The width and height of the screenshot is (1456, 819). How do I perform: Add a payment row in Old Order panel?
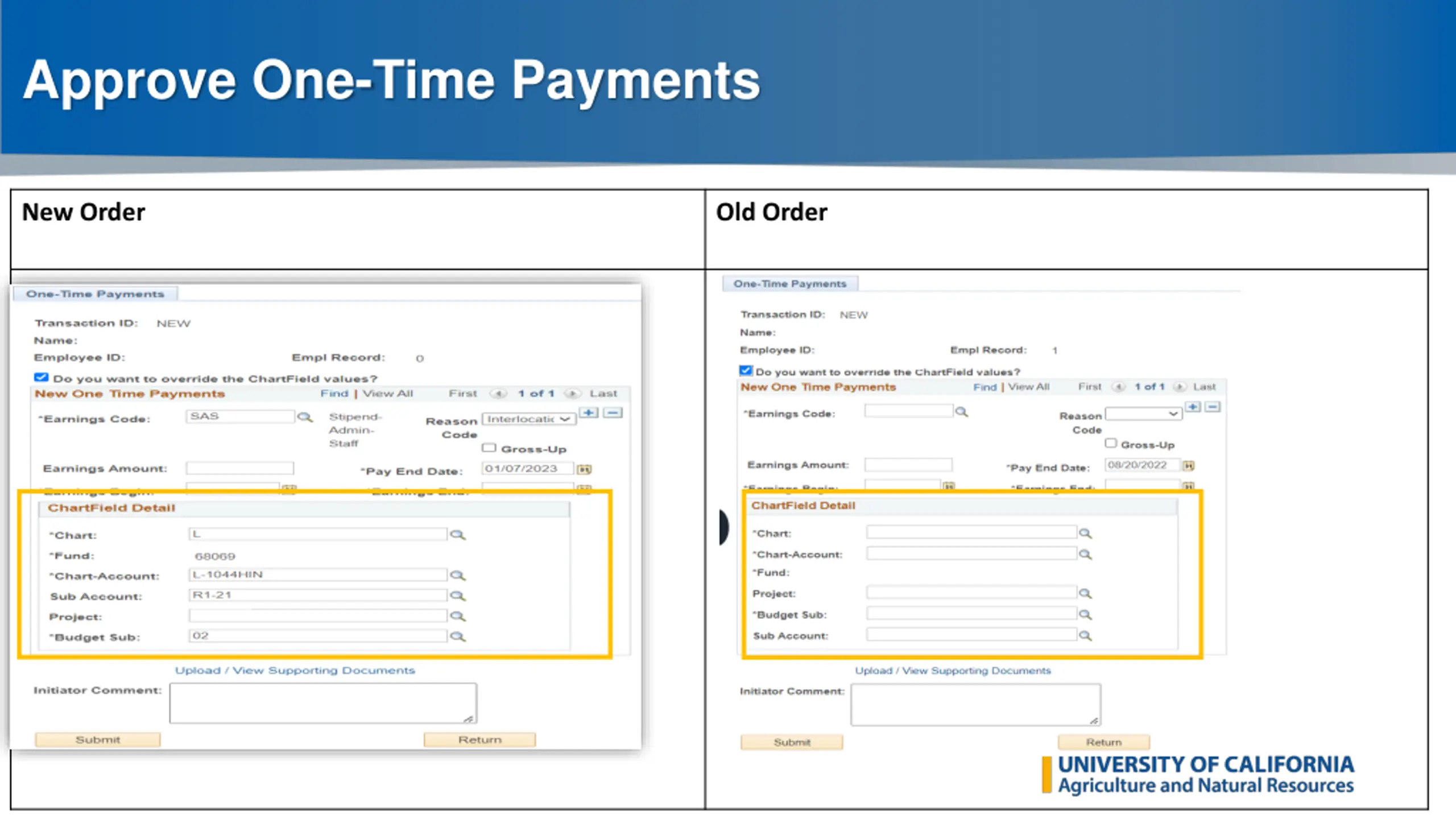(x=1193, y=407)
